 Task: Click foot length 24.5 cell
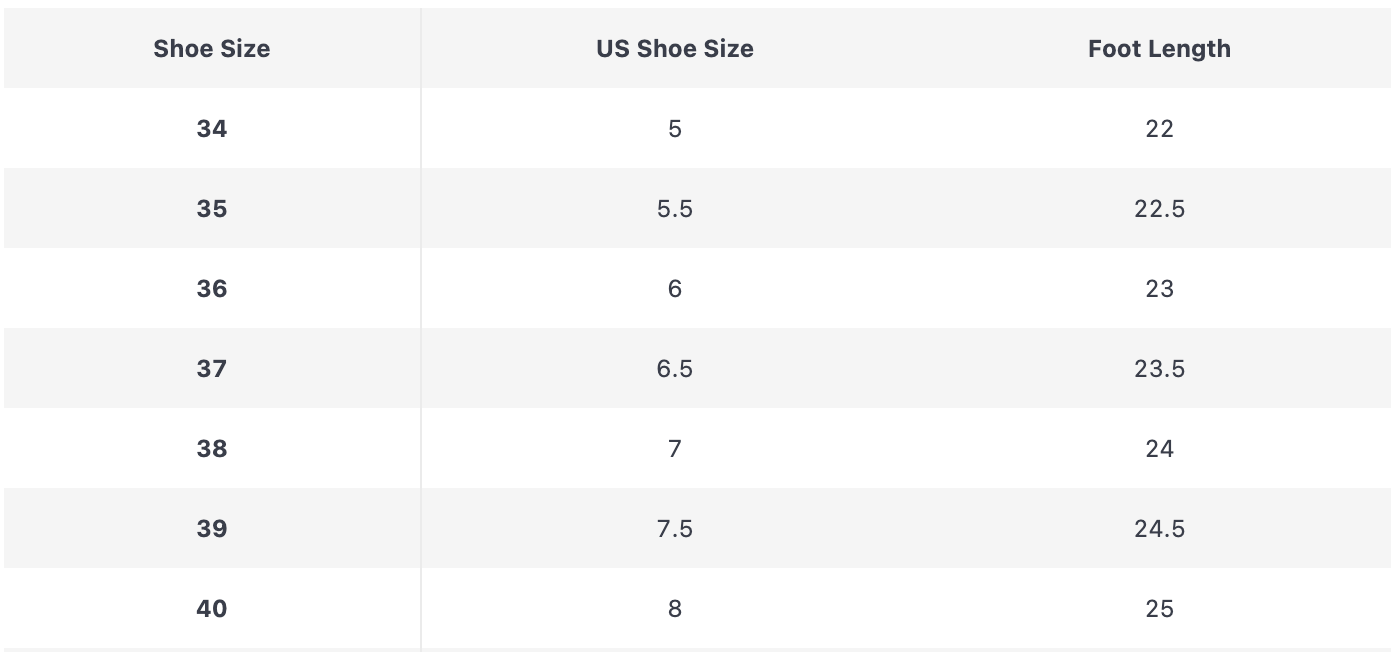click(x=1159, y=528)
